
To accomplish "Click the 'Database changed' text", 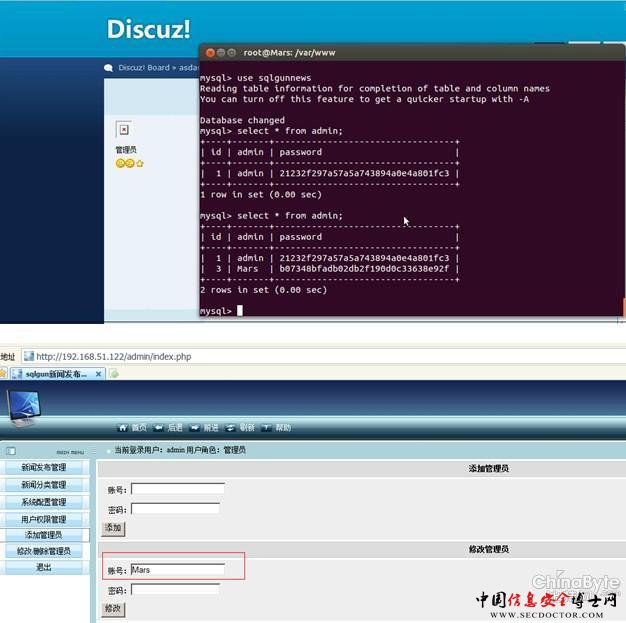I will (242, 120).
